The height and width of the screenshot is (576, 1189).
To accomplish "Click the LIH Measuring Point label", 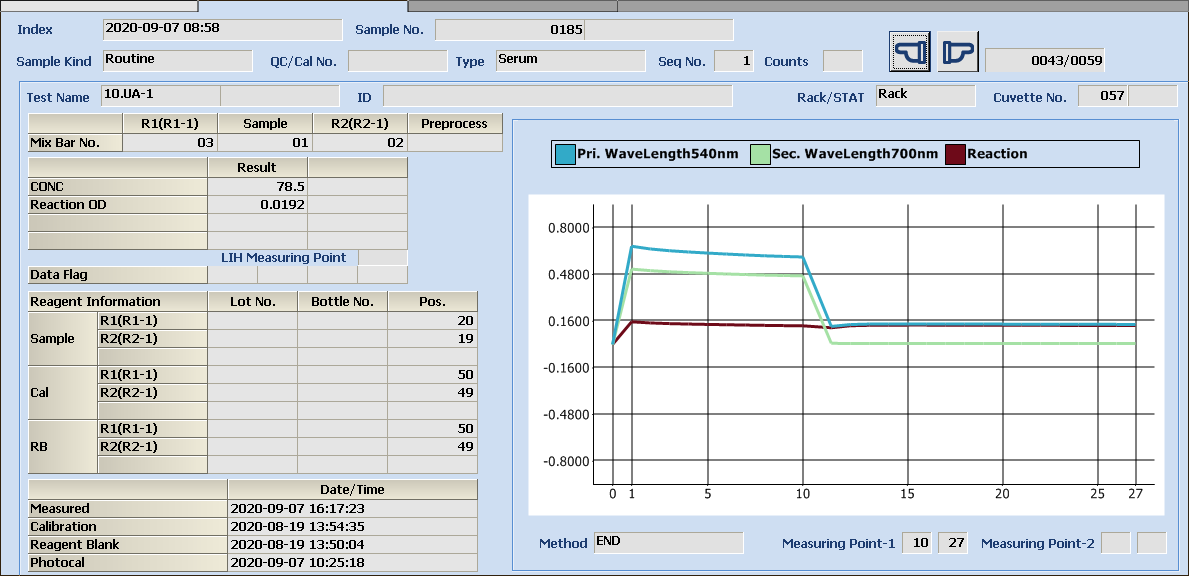I will click(283, 257).
